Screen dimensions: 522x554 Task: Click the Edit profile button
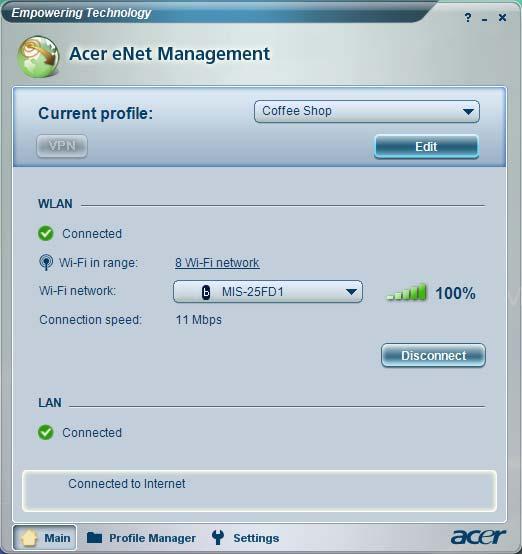(x=427, y=147)
